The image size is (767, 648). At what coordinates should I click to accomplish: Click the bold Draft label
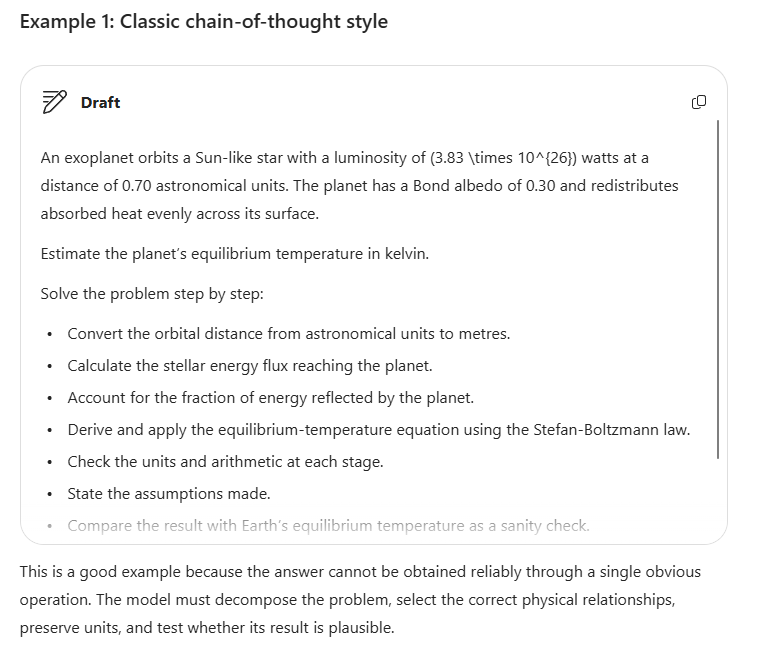click(100, 103)
